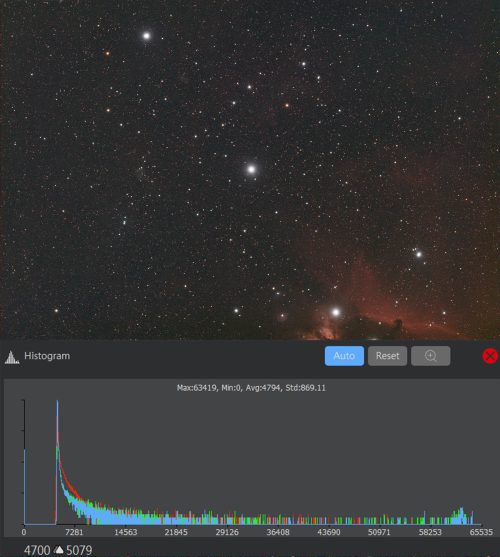Screen dimensions: 500x557
Task: Click the axis label 21845
Action: coord(176,532)
